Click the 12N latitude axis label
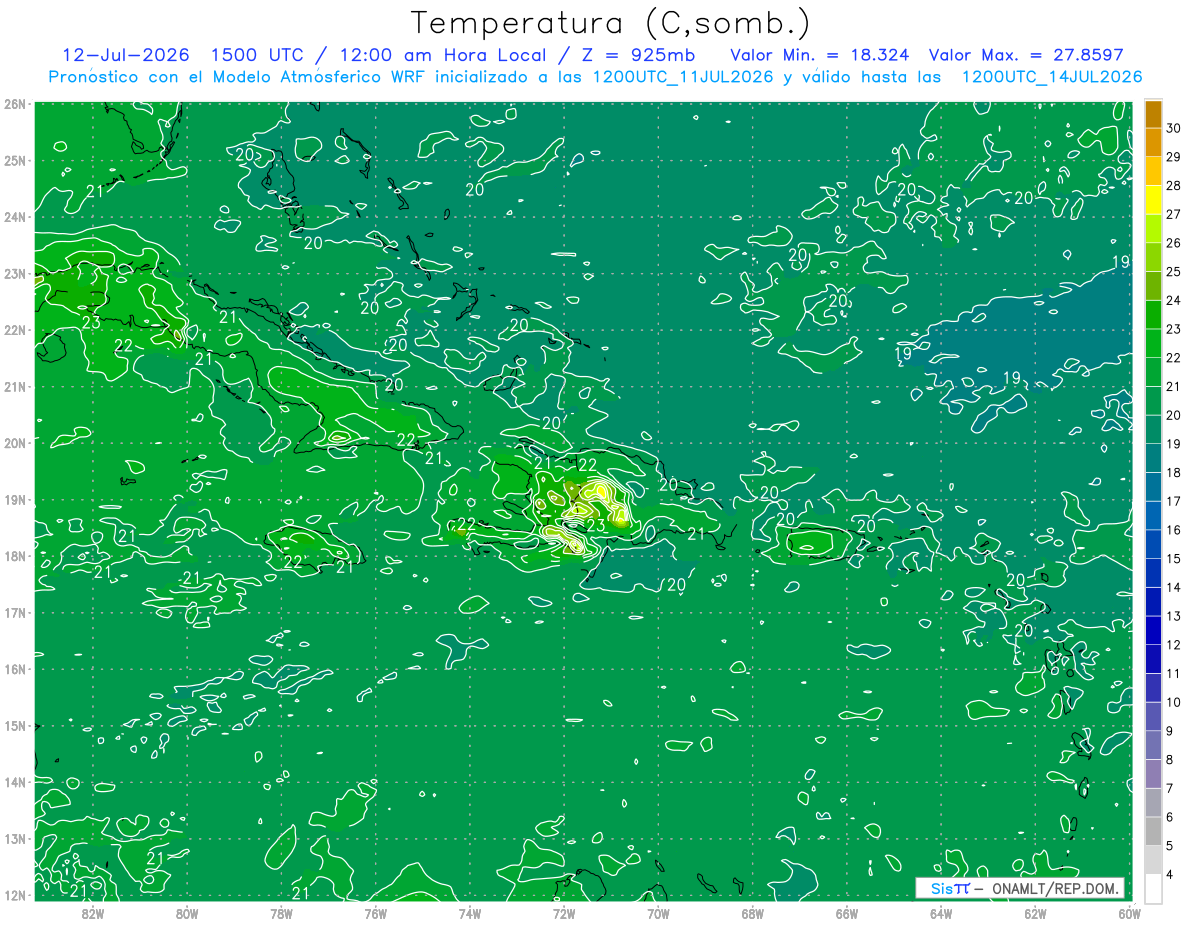The height and width of the screenshot is (927, 1200). (14, 895)
